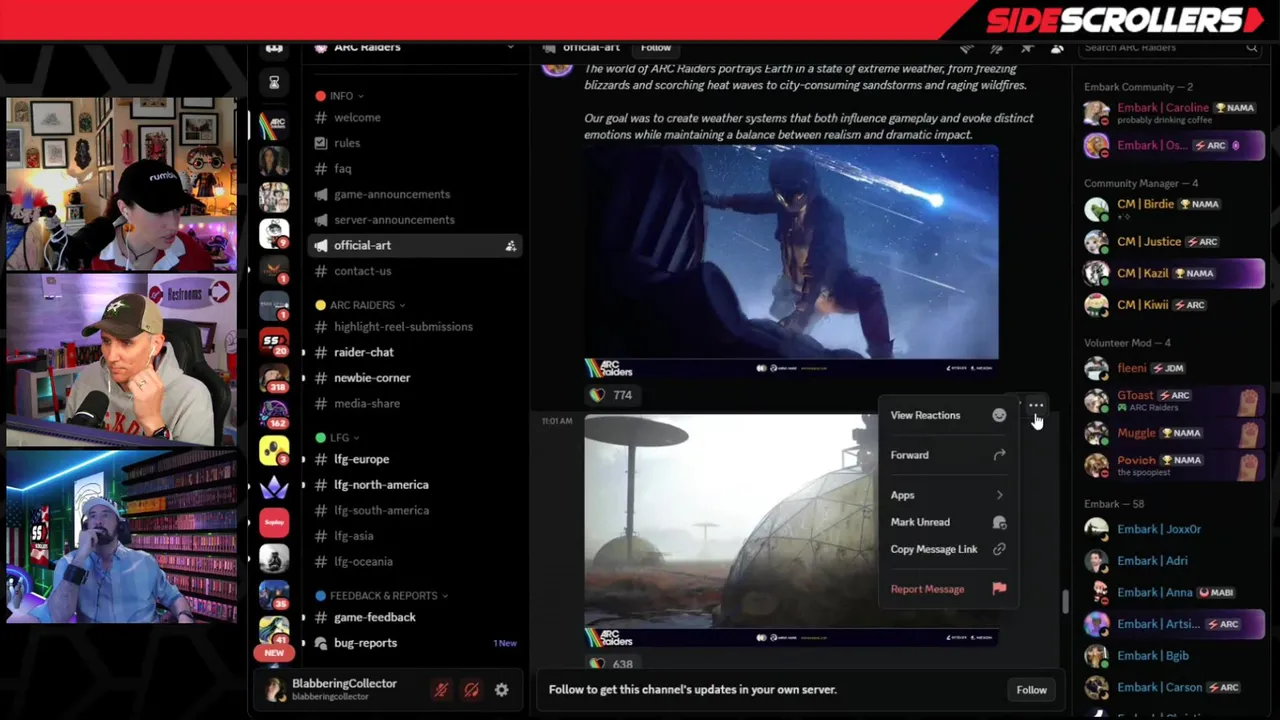Screen dimensions: 1280x720
Task: Open notification settings icon in header
Action: pyautogui.click(x=996, y=48)
